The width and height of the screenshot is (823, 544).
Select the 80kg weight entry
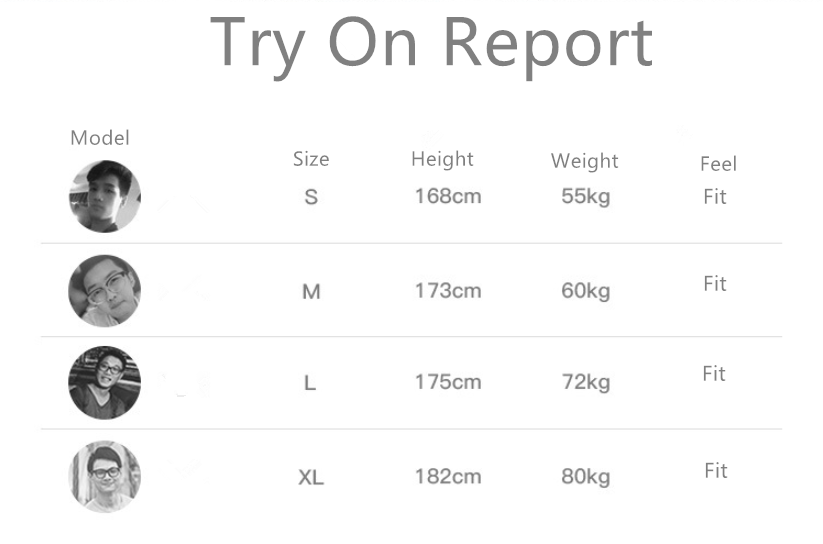point(585,477)
